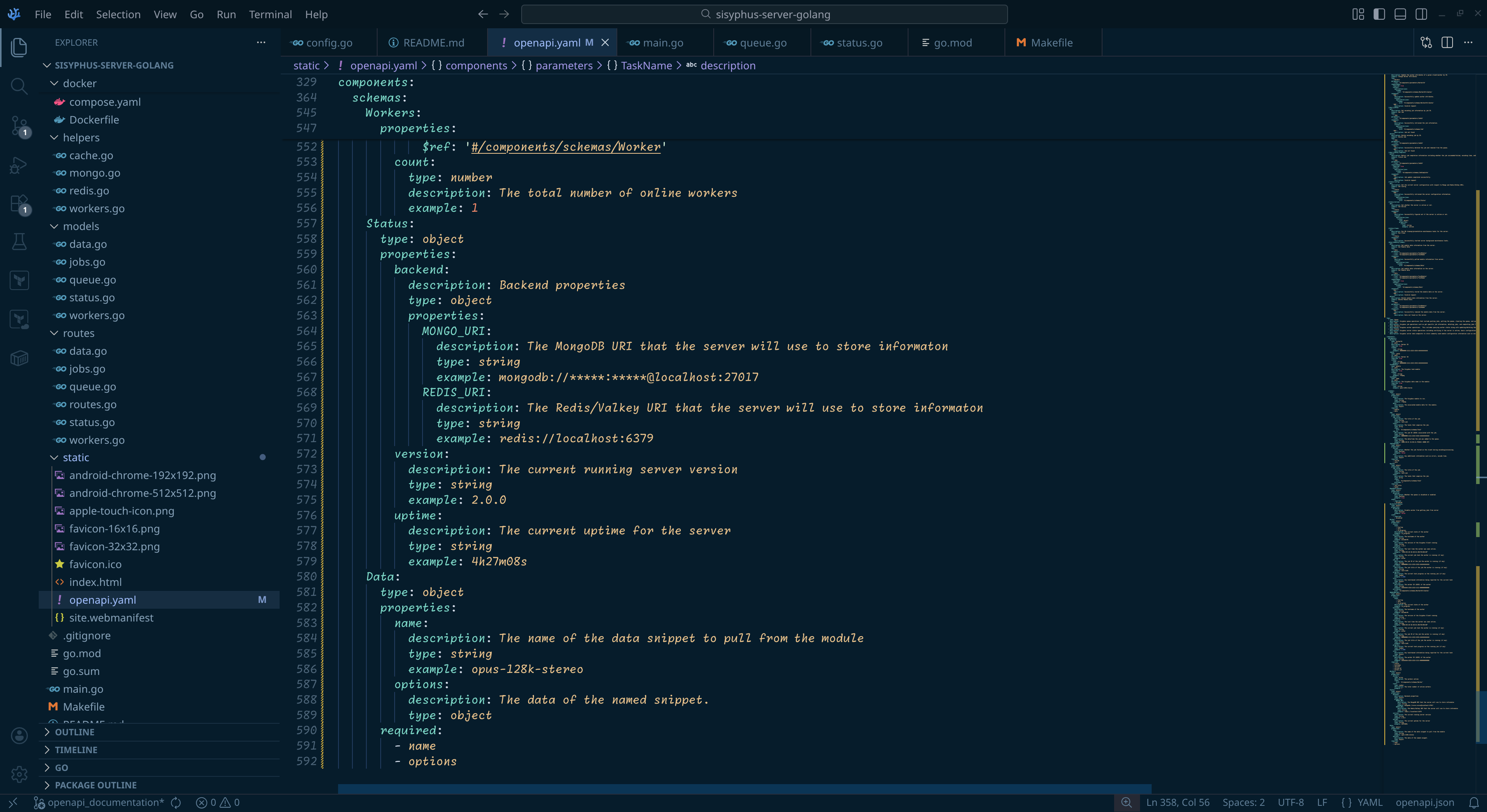Toggle the bottom panel layout button
Screen dimensions: 1487x812
[x=1400, y=14]
